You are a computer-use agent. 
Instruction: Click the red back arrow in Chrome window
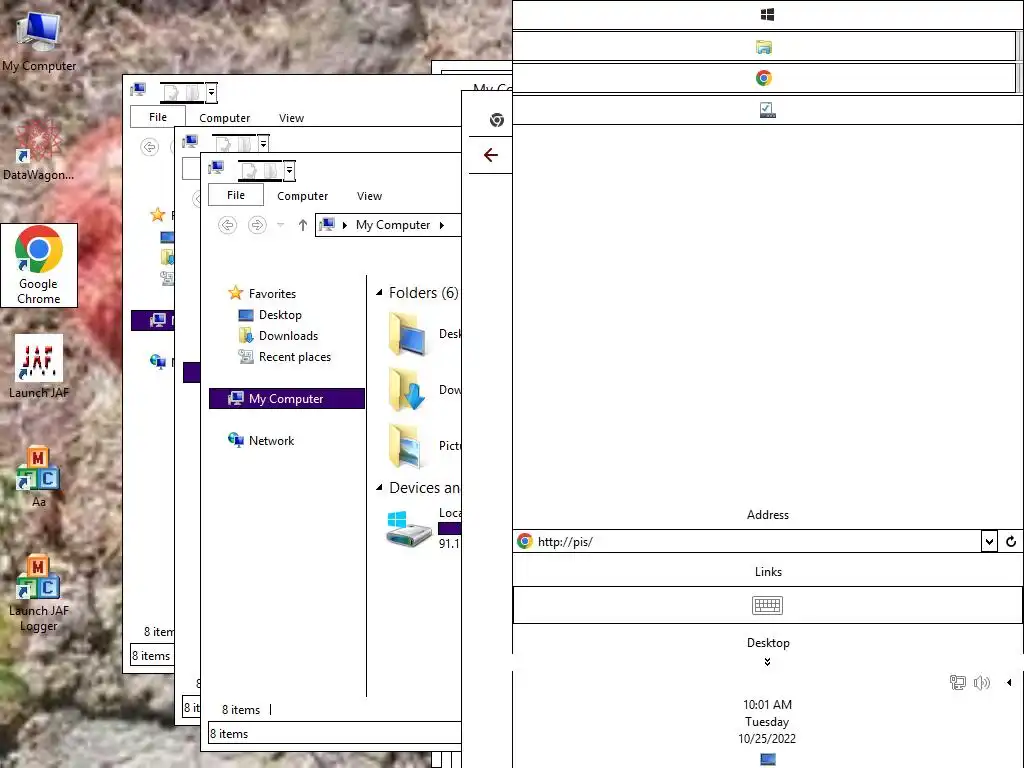490,155
